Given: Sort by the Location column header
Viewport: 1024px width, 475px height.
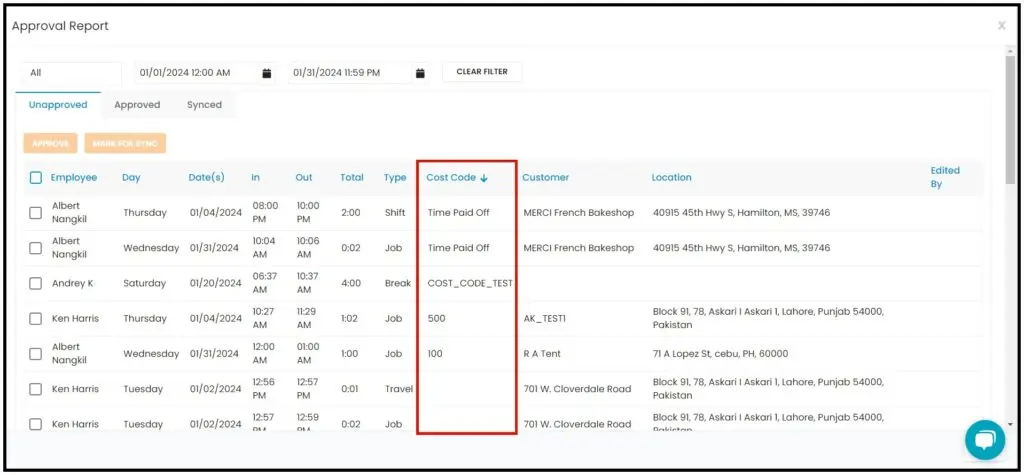Looking at the screenshot, I should (x=671, y=178).
